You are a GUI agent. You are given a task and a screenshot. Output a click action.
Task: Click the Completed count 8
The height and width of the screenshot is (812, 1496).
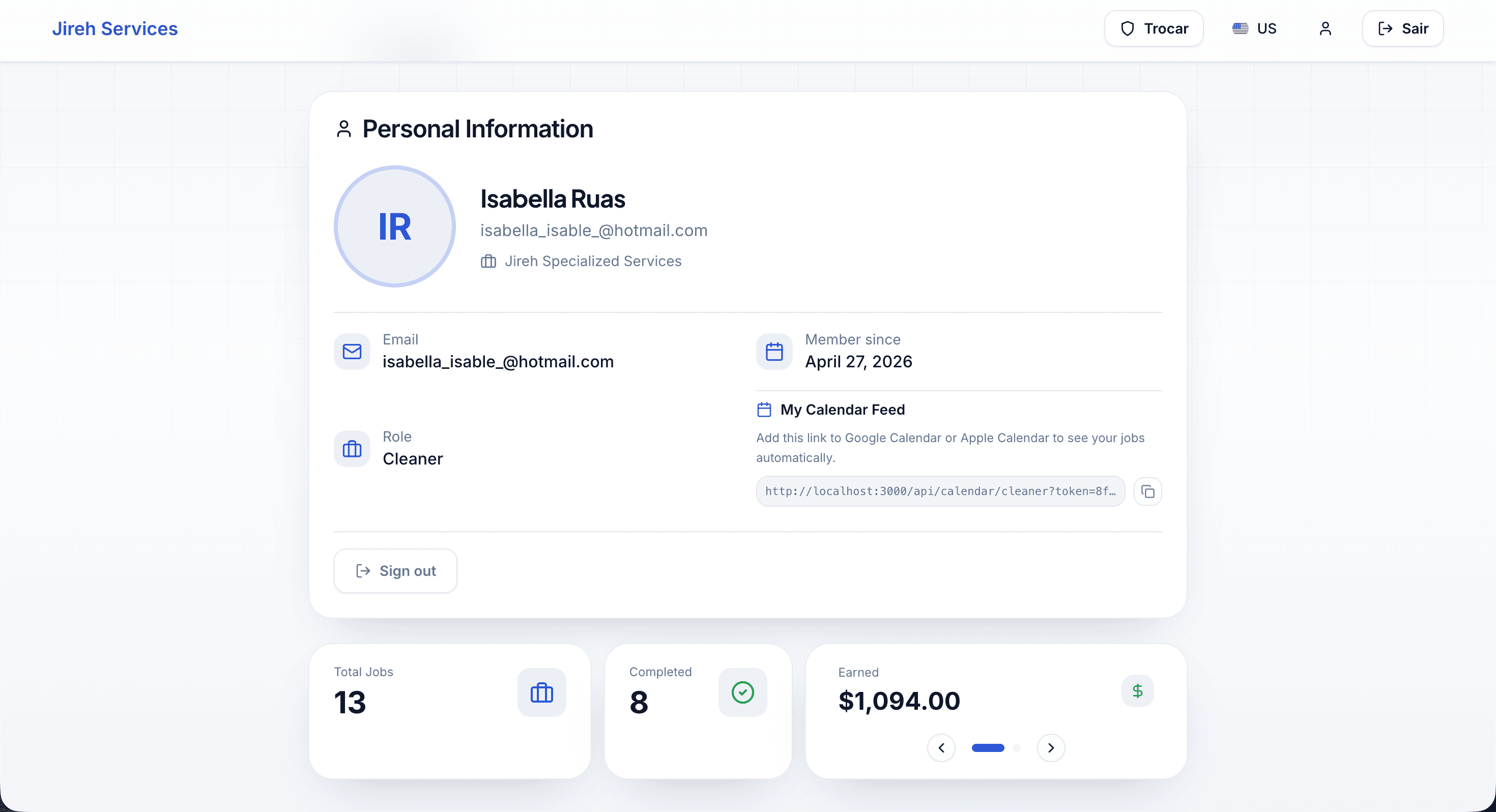[639, 702]
